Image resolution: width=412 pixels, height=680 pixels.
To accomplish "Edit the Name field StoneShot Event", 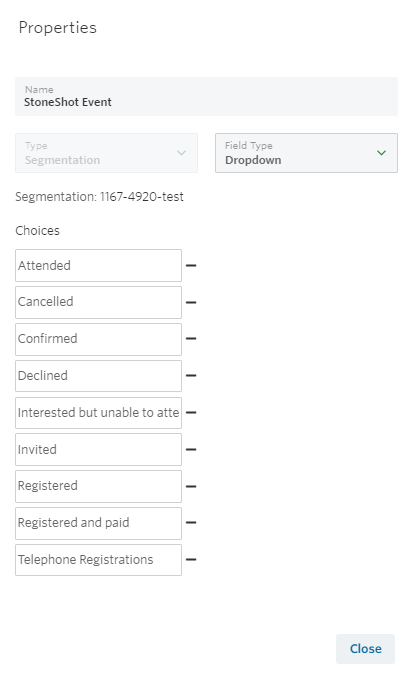I will [206, 96].
